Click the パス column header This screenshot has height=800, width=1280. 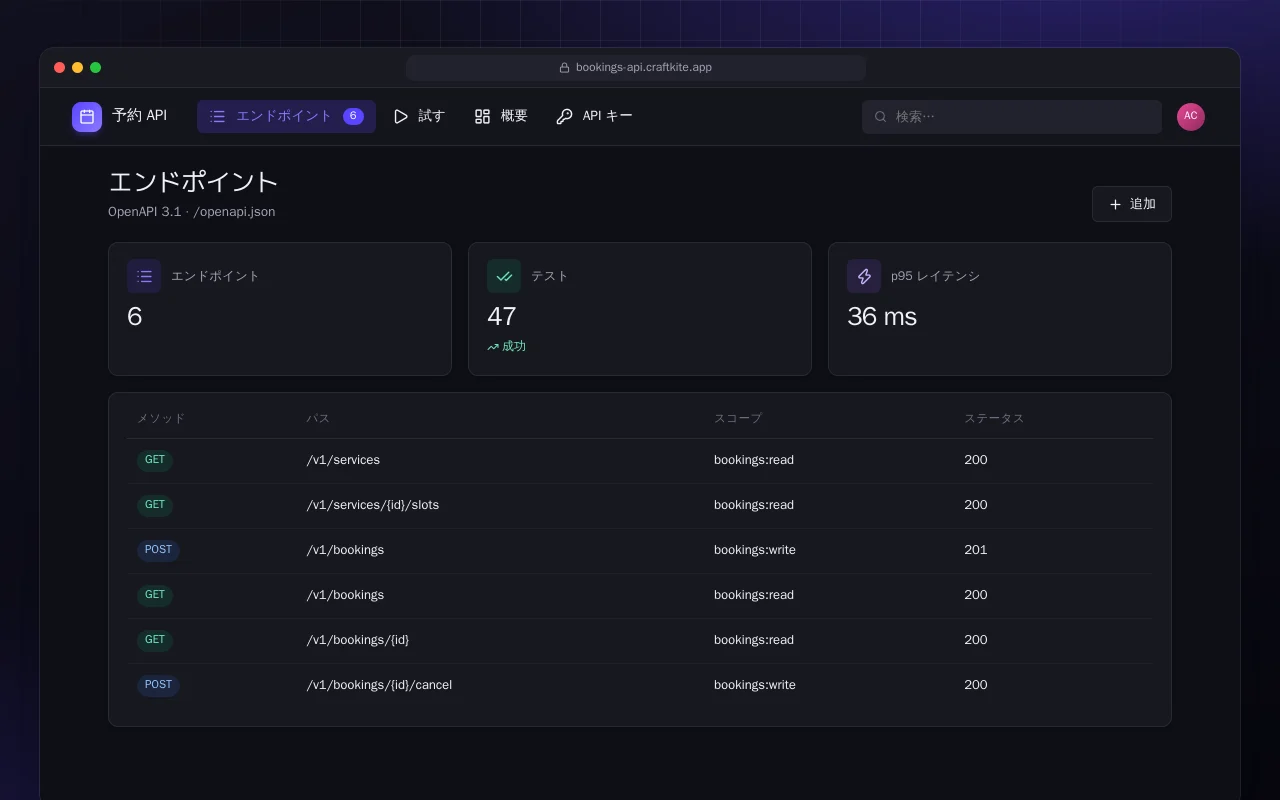pos(318,418)
